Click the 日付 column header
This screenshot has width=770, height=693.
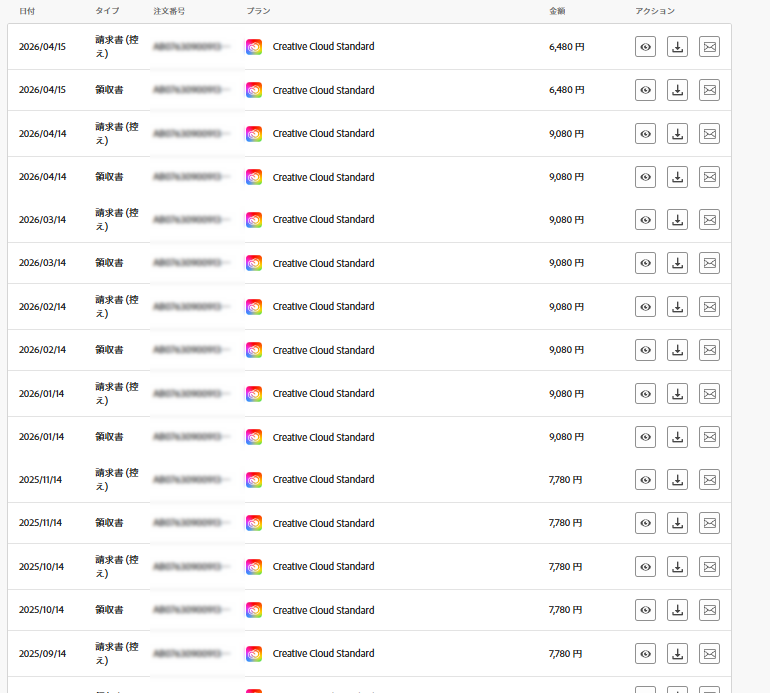point(27,11)
